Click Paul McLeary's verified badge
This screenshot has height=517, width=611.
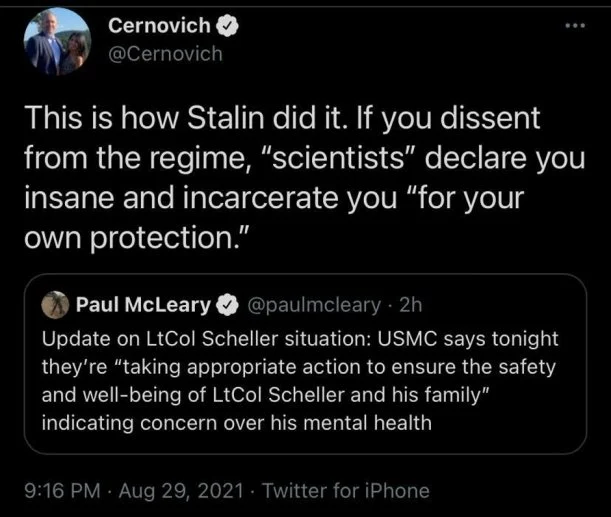coord(226,304)
